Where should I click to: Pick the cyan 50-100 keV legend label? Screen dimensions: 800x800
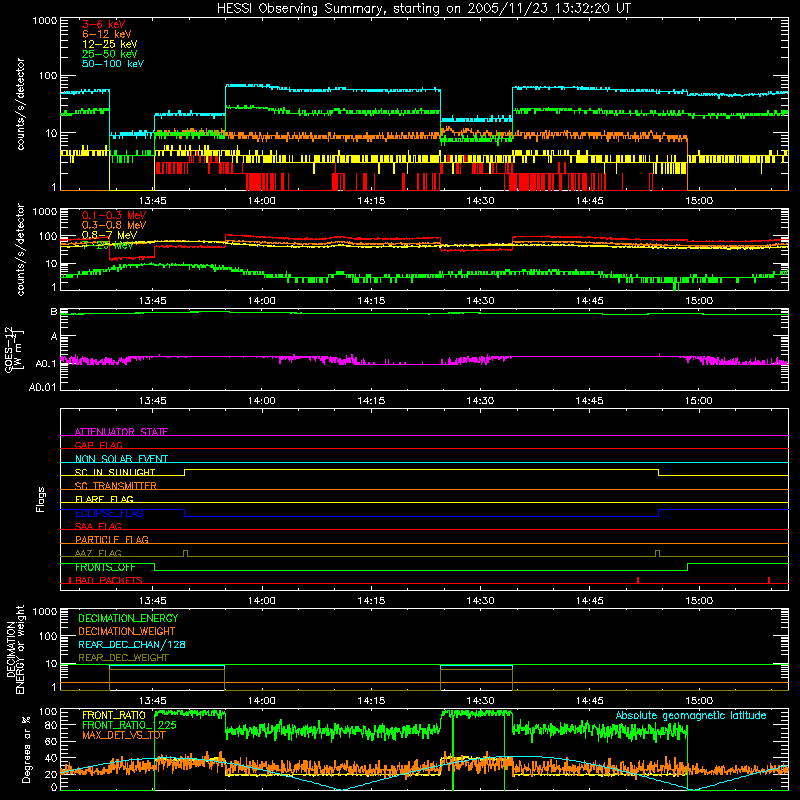point(113,64)
